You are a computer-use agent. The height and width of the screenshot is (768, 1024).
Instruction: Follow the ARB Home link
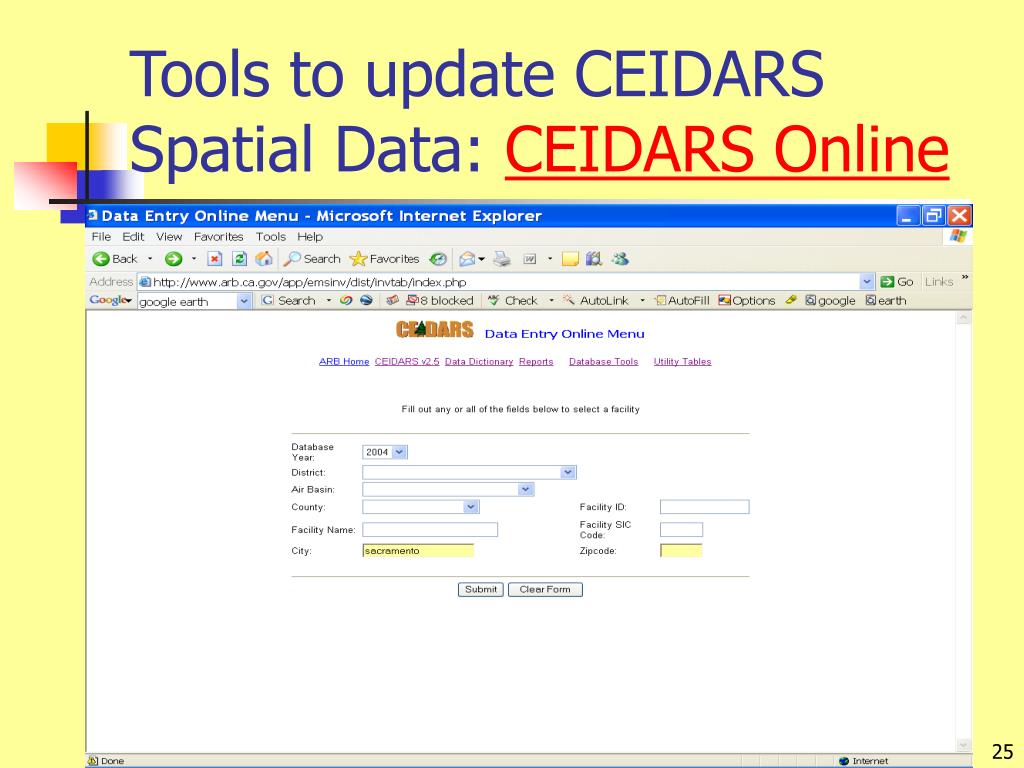pyautogui.click(x=344, y=361)
